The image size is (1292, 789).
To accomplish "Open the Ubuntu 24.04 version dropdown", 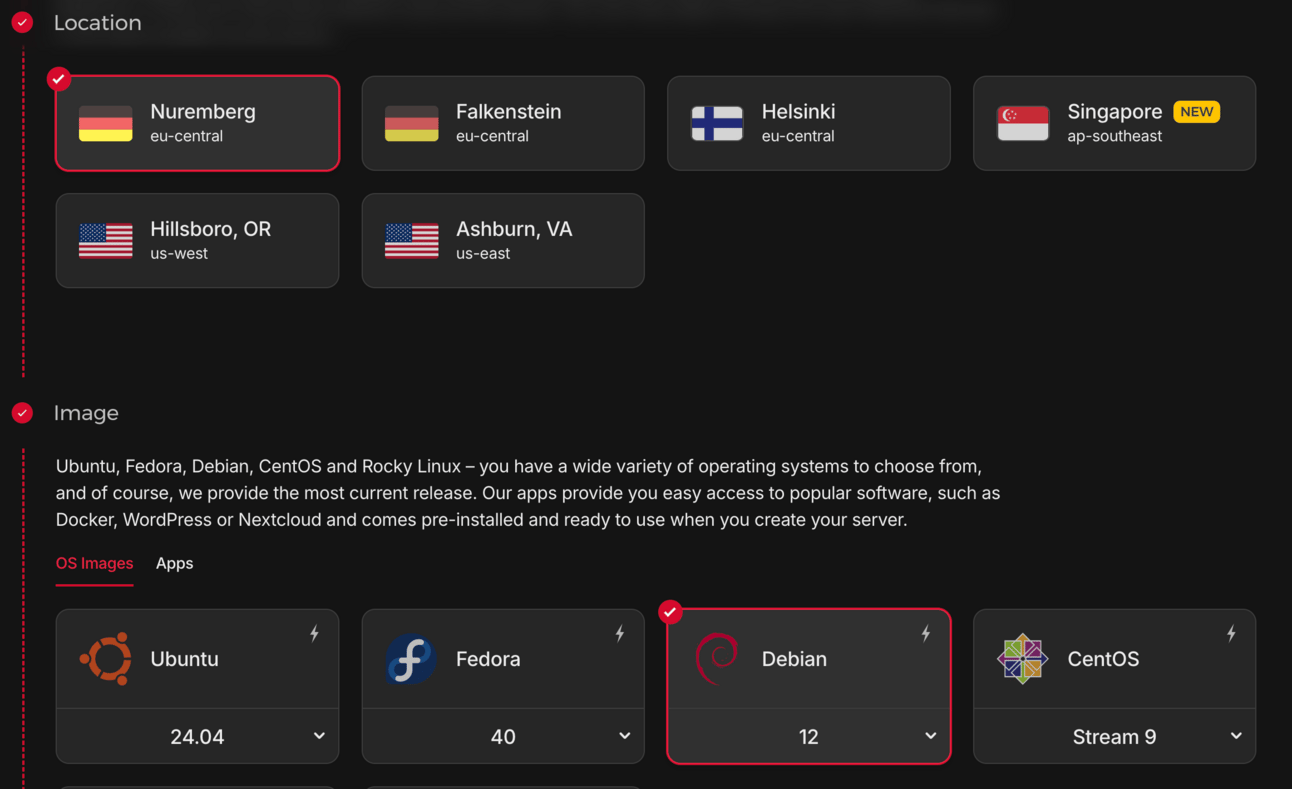I will pyautogui.click(x=197, y=736).
